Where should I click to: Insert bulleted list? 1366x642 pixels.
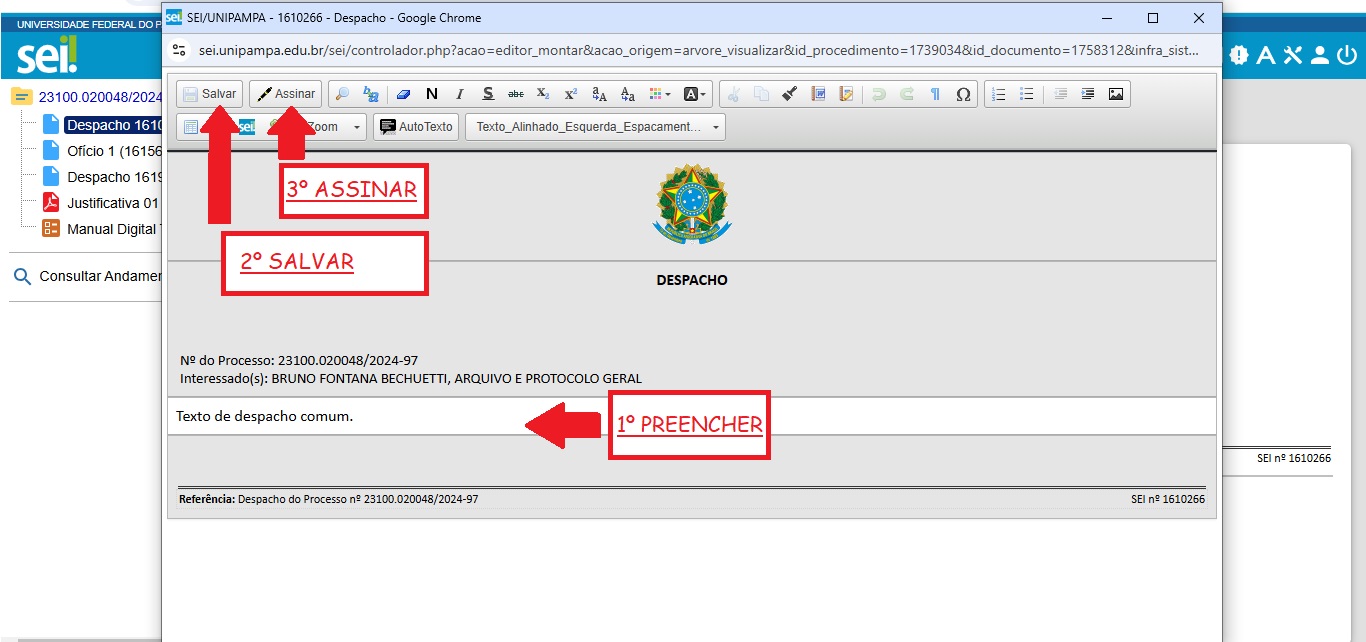(1026, 94)
